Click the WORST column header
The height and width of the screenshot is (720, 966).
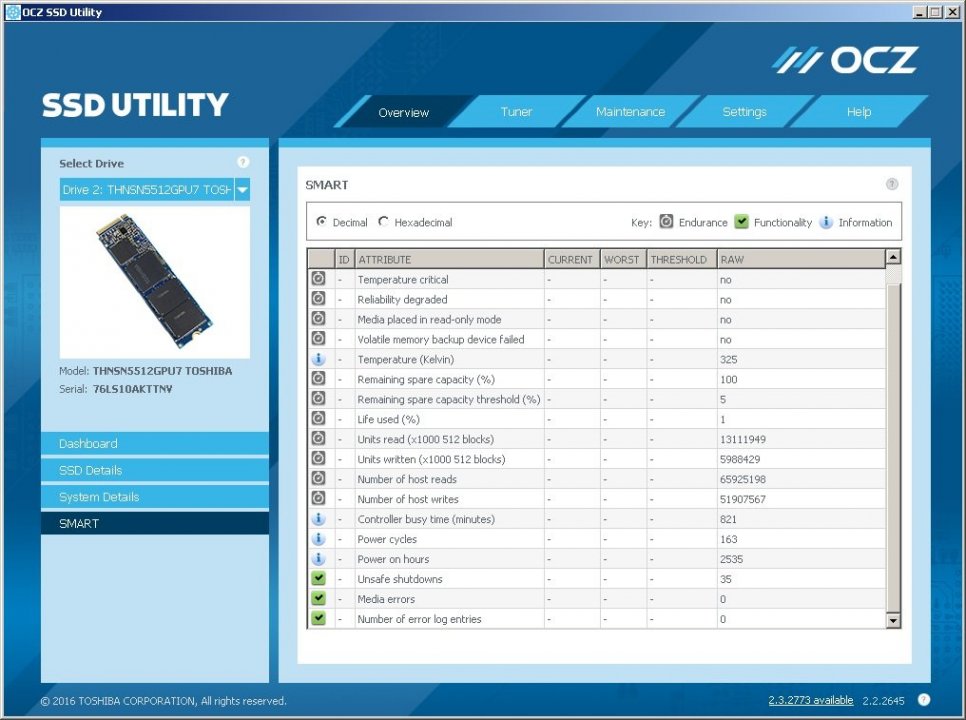(623, 259)
